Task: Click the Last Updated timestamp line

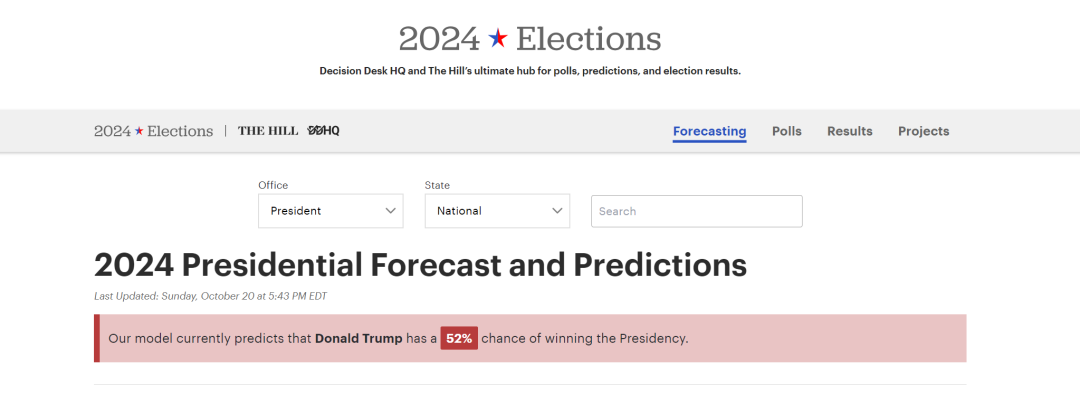Action: (x=211, y=296)
